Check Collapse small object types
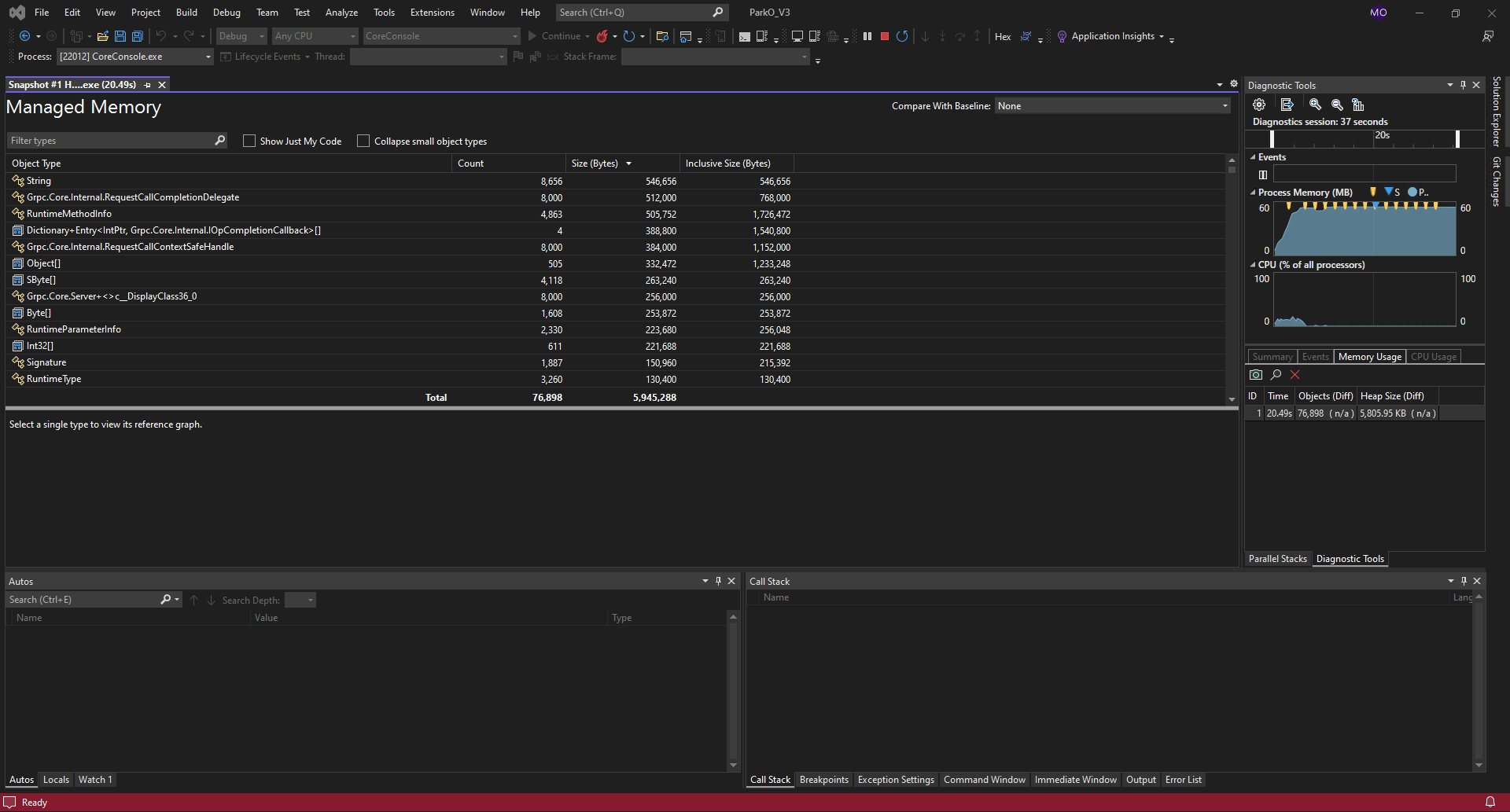 tap(363, 141)
